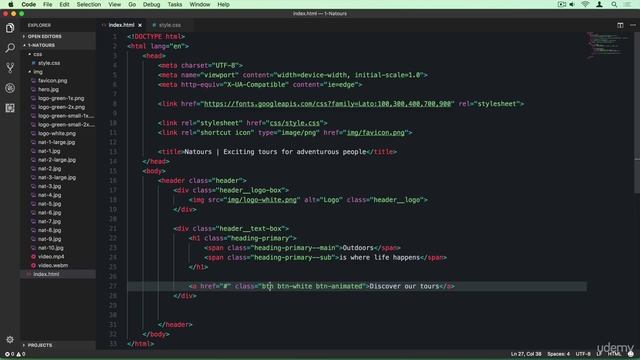Image resolution: width=640 pixels, height=360 pixels.
Task: Select video.mp4 in the explorer
Action: pos(51,257)
